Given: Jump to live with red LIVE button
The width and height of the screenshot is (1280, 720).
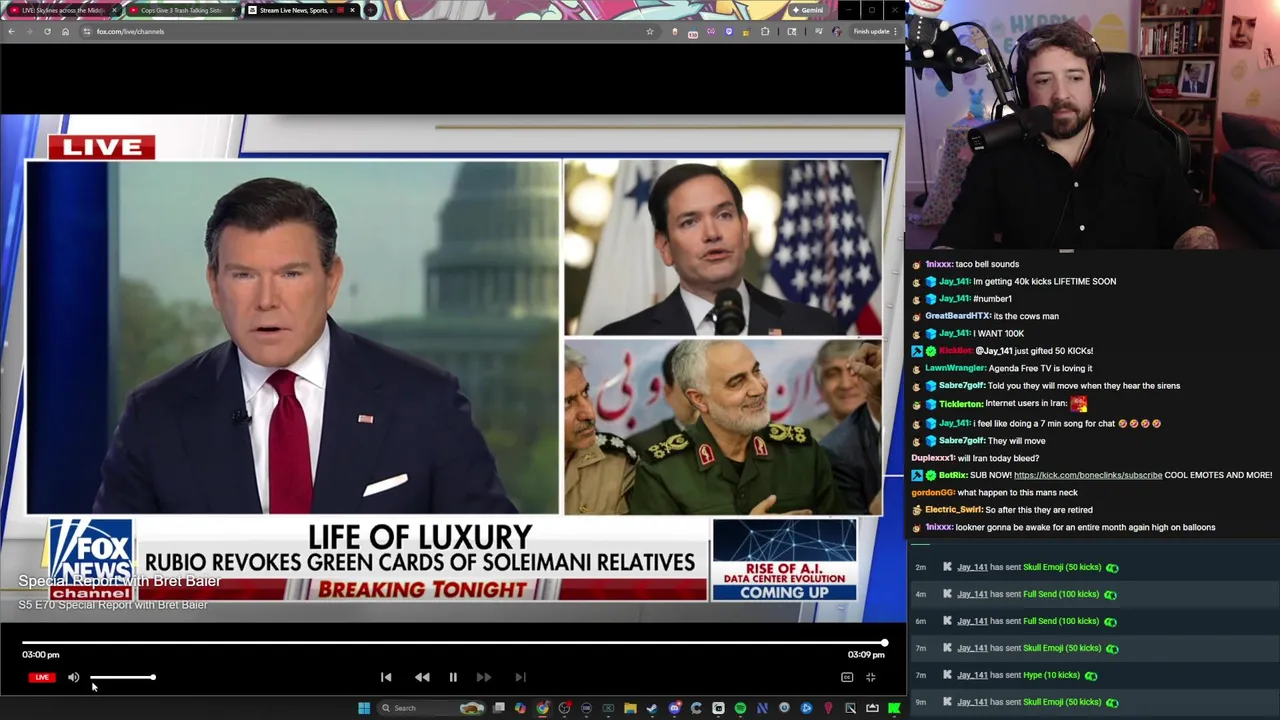Looking at the screenshot, I should coord(41,677).
